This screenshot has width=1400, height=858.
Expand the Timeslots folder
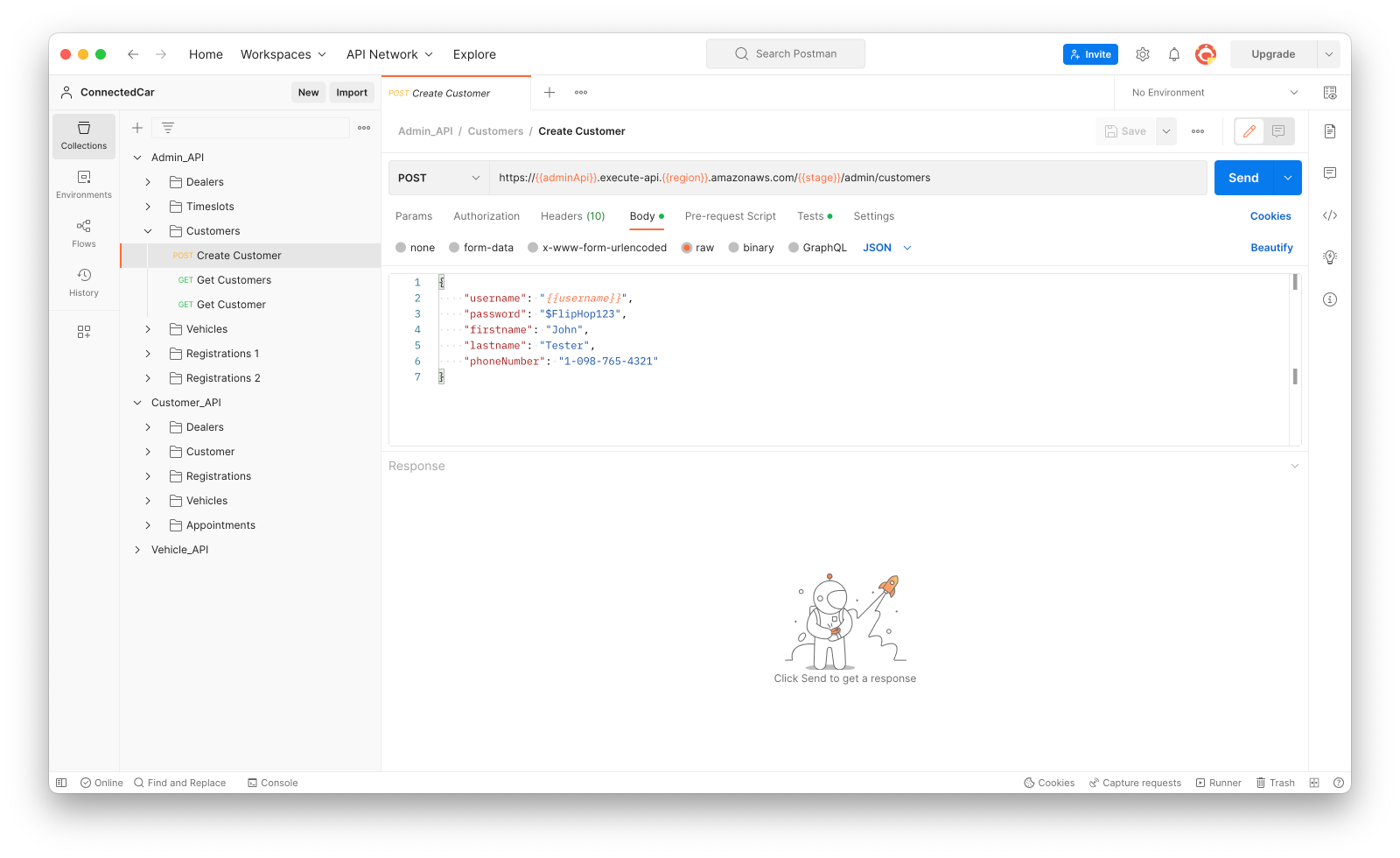click(148, 207)
